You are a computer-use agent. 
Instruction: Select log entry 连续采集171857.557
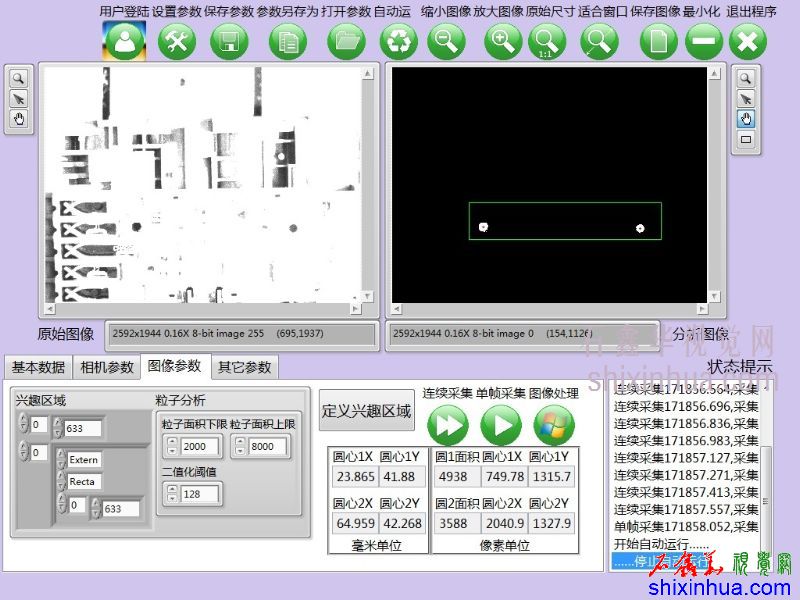[686, 509]
